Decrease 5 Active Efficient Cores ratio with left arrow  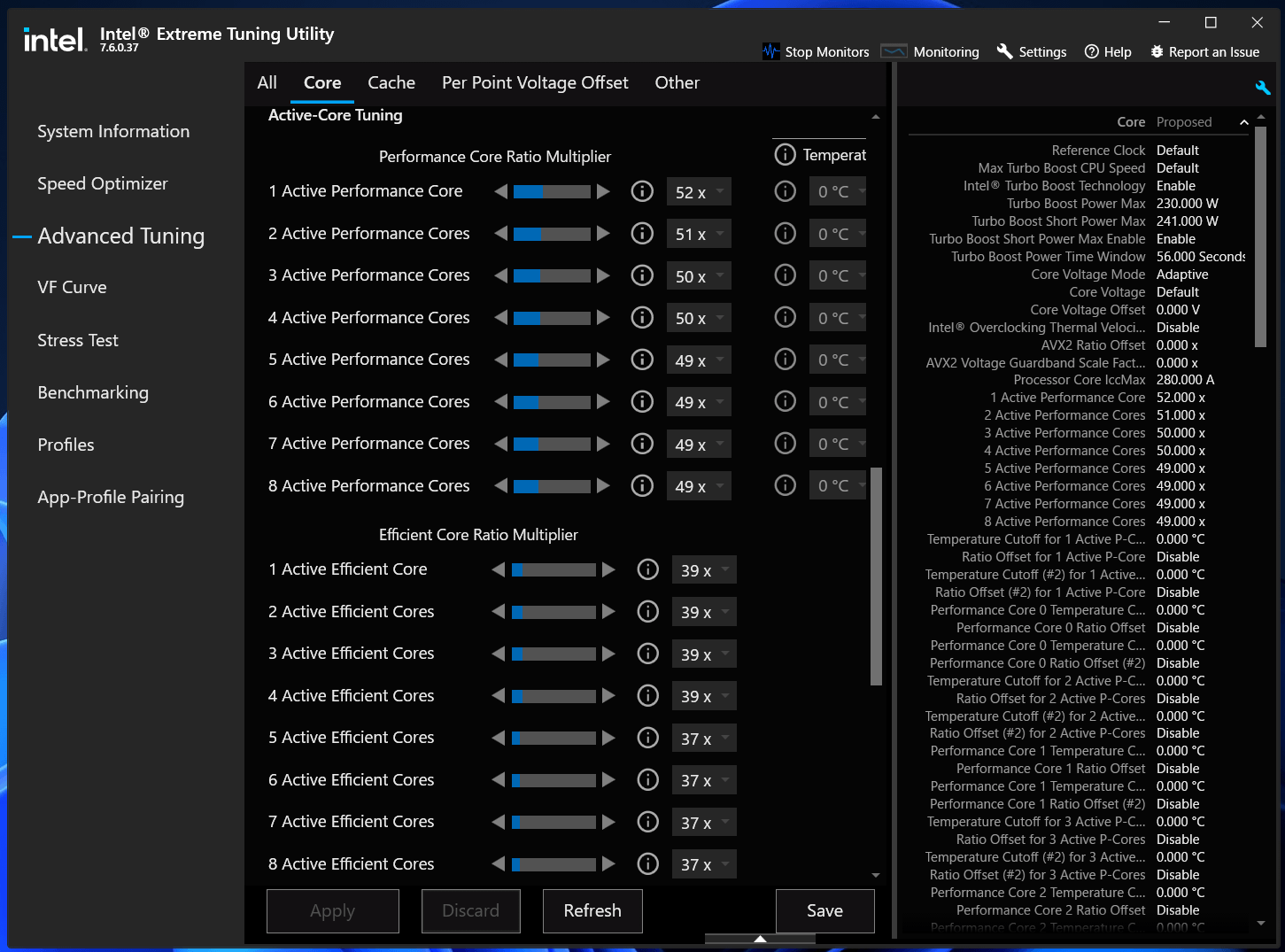[498, 738]
